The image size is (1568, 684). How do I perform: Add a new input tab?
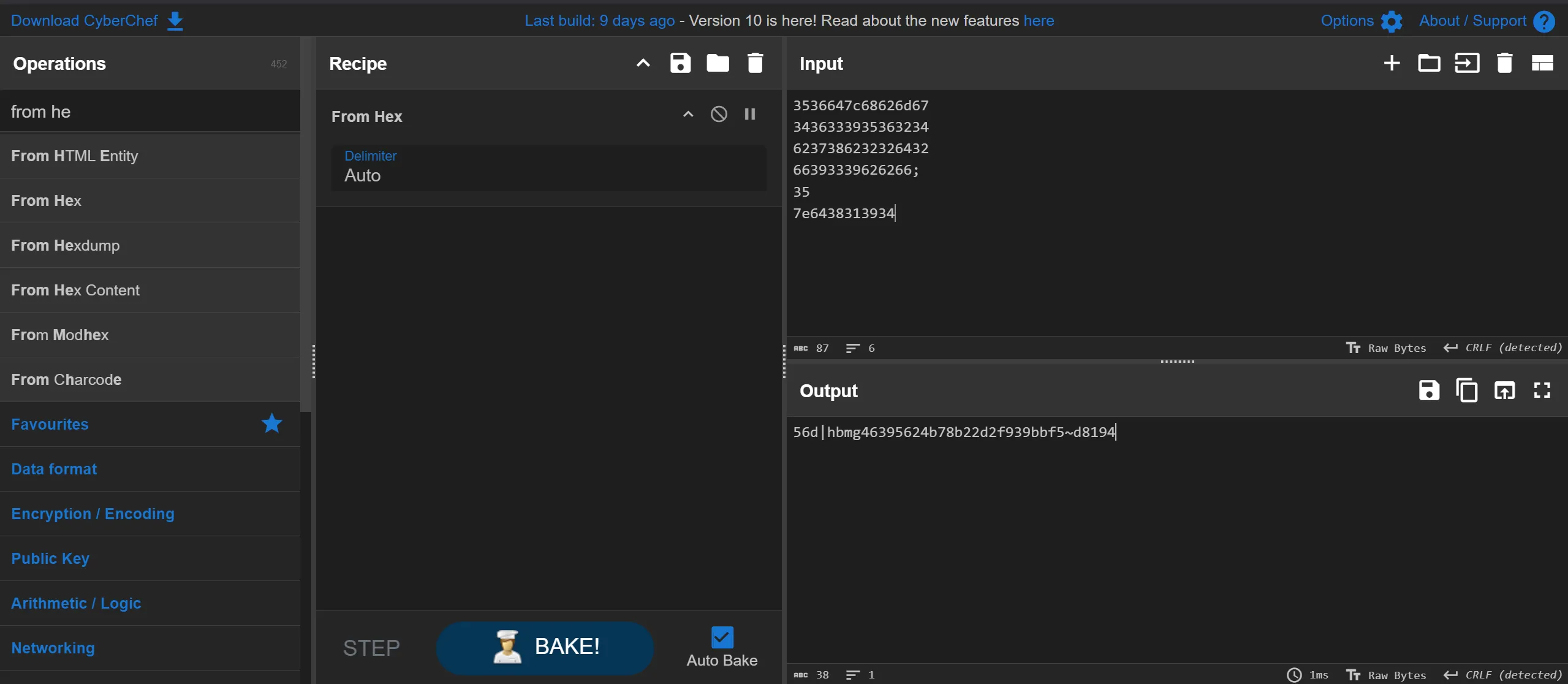[1392, 63]
